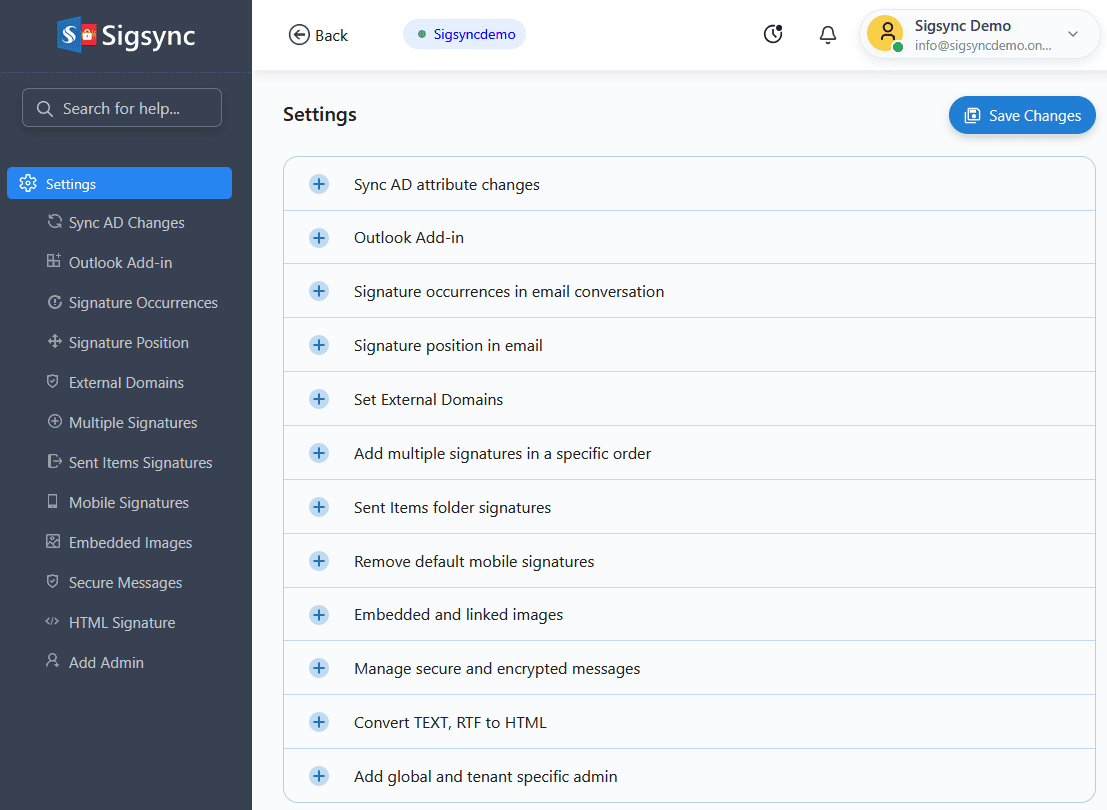Click the Save Changes button
This screenshot has width=1107, height=810.
pyautogui.click(x=1021, y=116)
